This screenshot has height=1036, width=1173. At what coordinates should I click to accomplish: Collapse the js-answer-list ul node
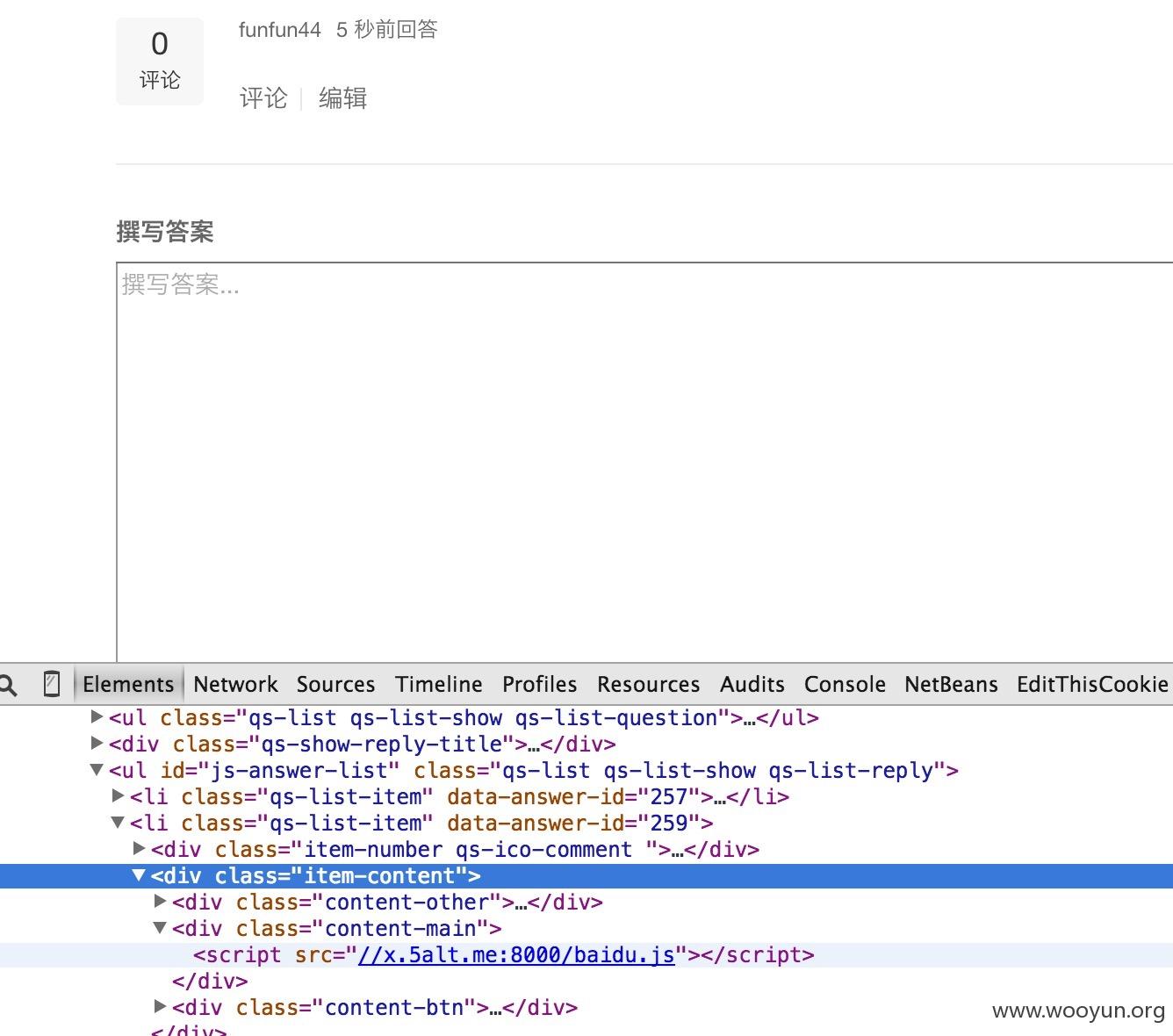click(97, 770)
